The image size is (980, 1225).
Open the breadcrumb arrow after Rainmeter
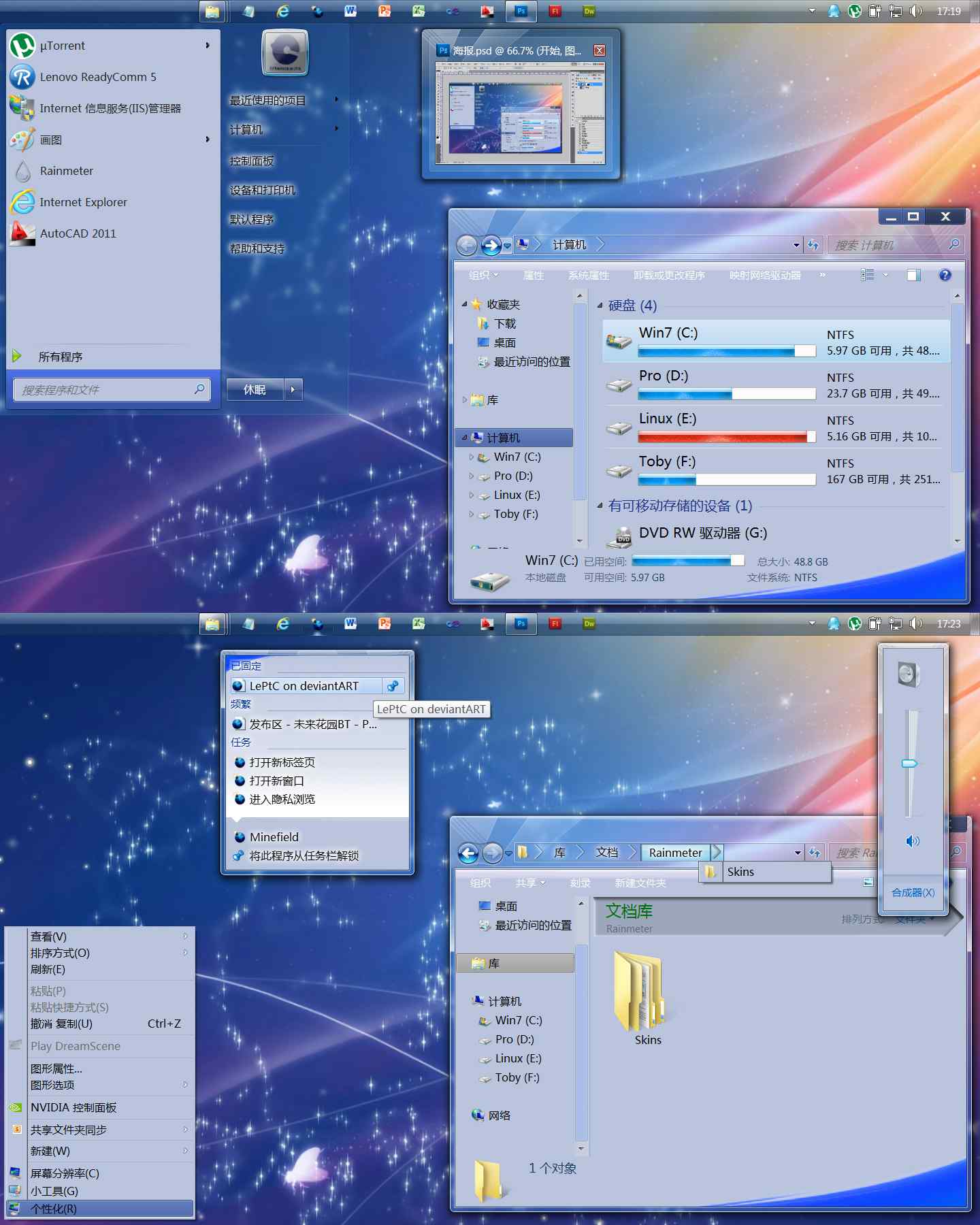[x=716, y=853]
